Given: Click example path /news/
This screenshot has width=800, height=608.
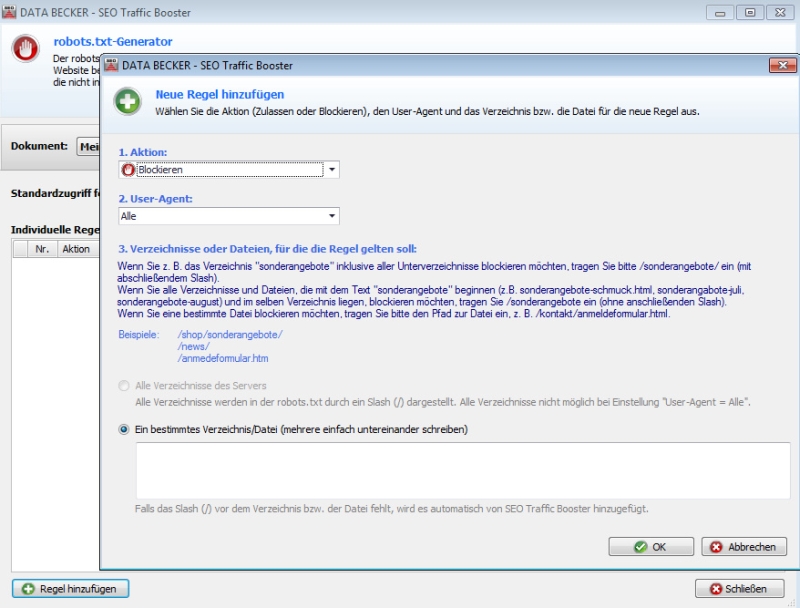Looking at the screenshot, I should [x=193, y=346].
